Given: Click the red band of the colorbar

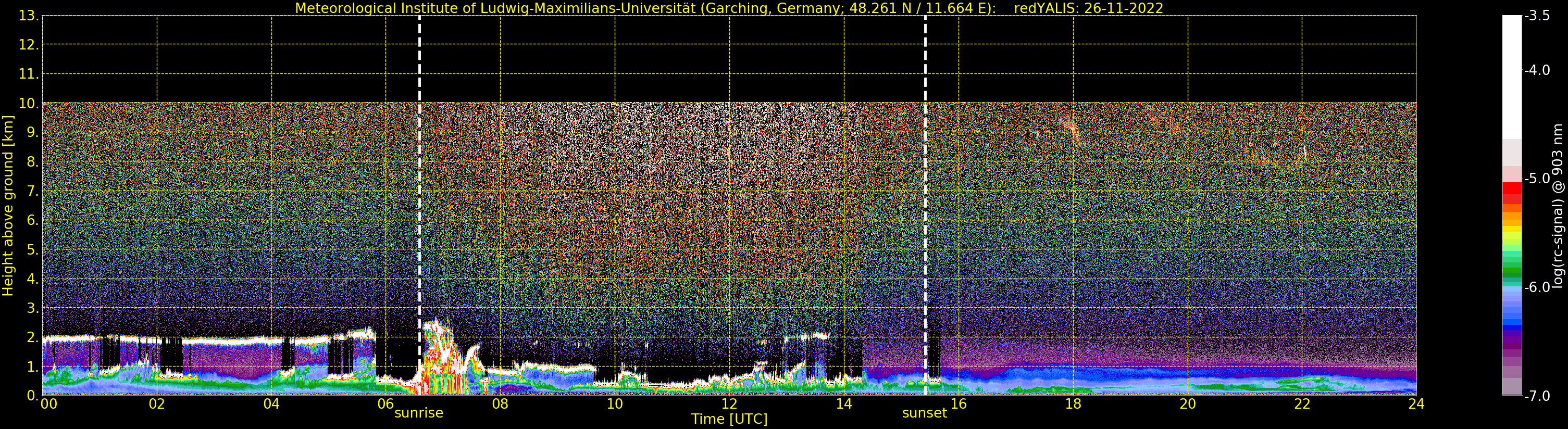Looking at the screenshot, I should tap(1511, 193).
